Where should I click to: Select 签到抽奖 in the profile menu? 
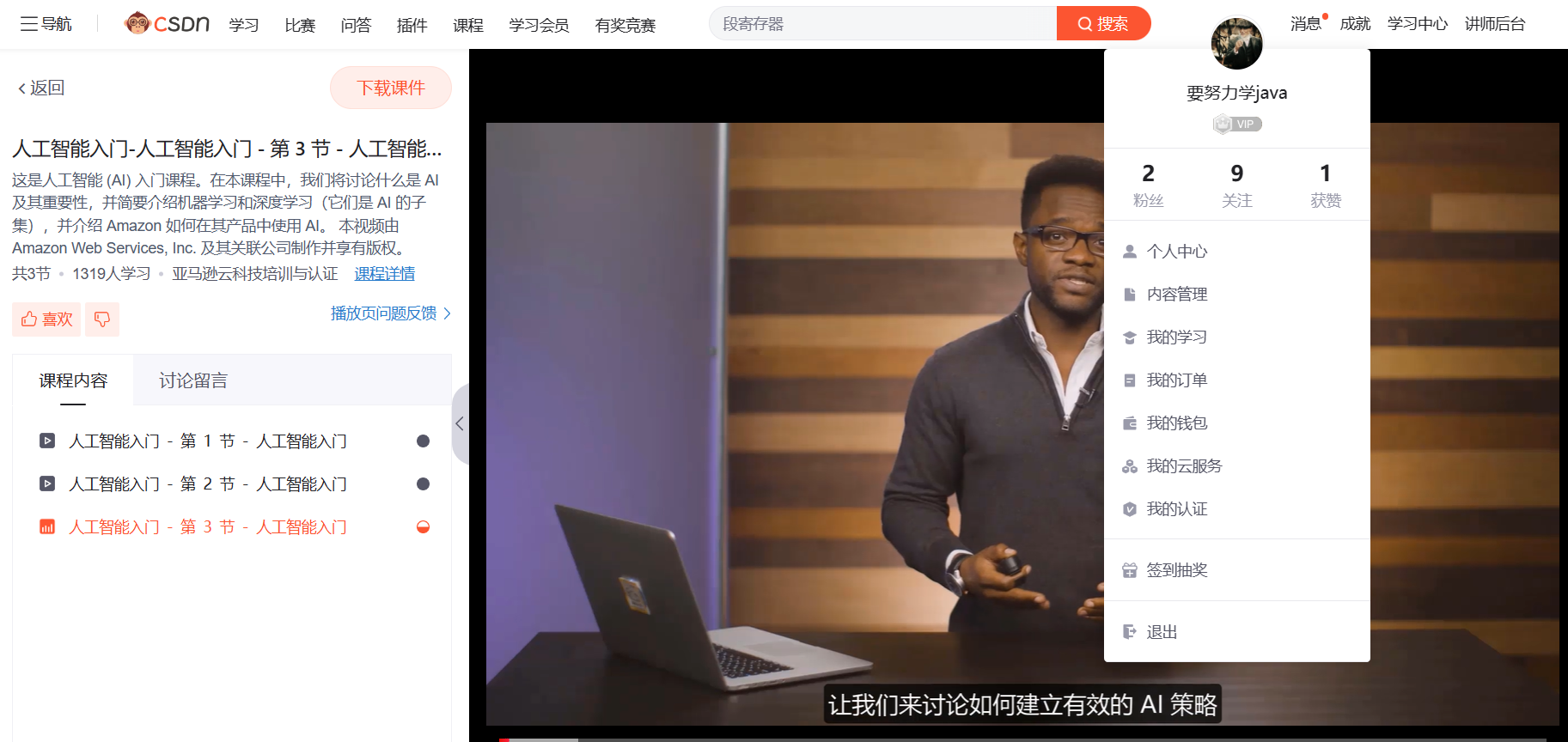click(x=1236, y=570)
